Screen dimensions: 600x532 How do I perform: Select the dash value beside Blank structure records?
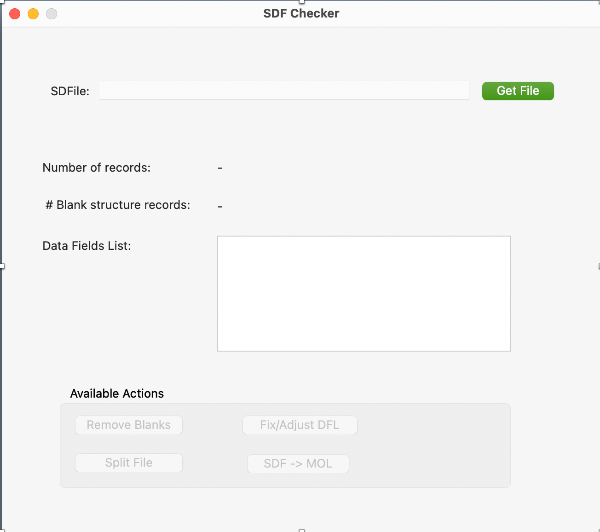point(220,206)
